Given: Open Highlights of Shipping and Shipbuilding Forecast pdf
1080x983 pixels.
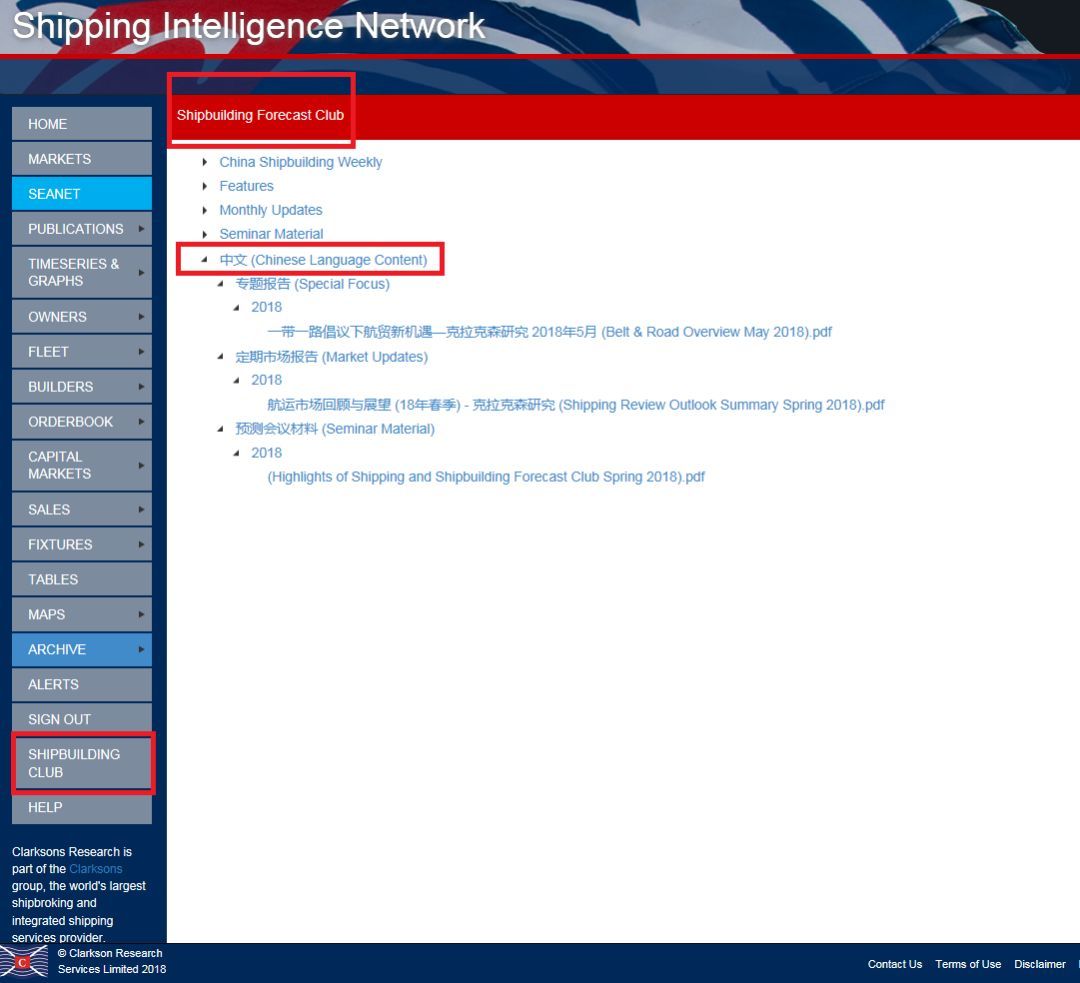Looking at the screenshot, I should point(486,477).
